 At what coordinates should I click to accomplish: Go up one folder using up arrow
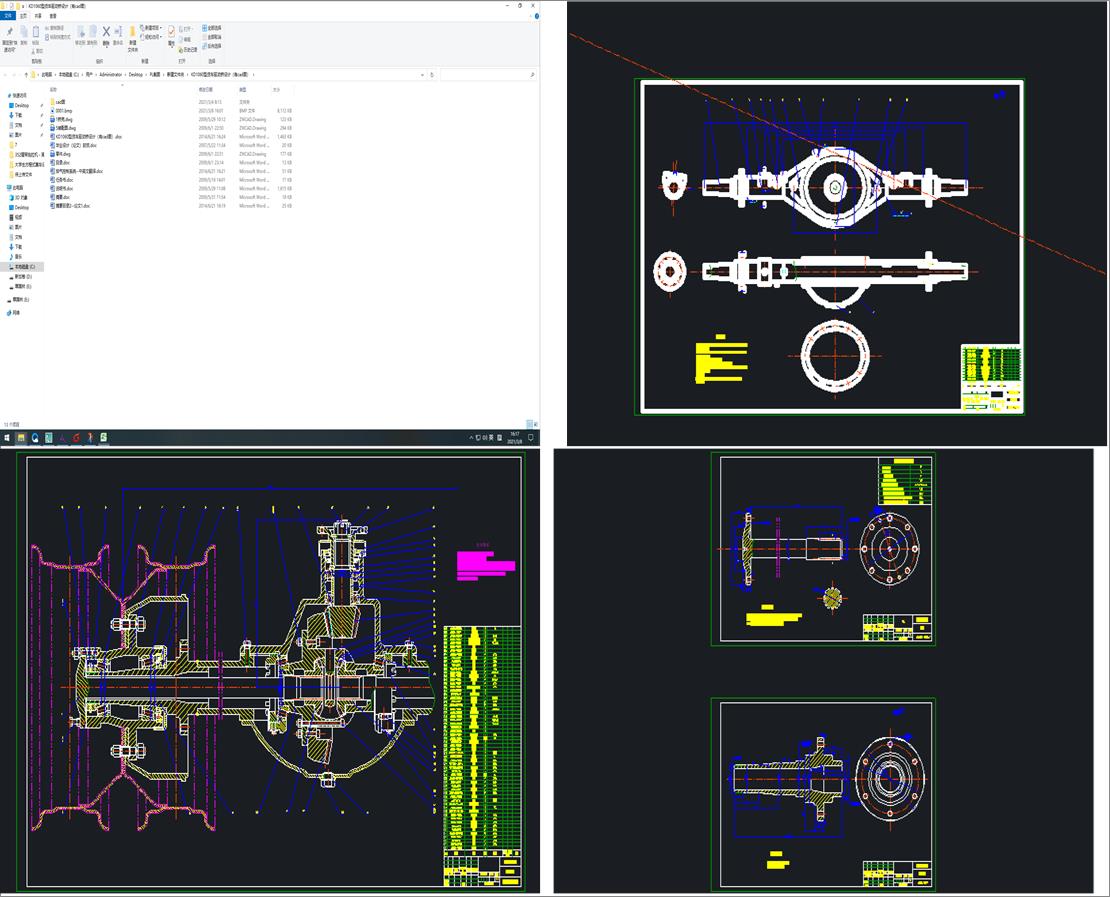[26, 74]
